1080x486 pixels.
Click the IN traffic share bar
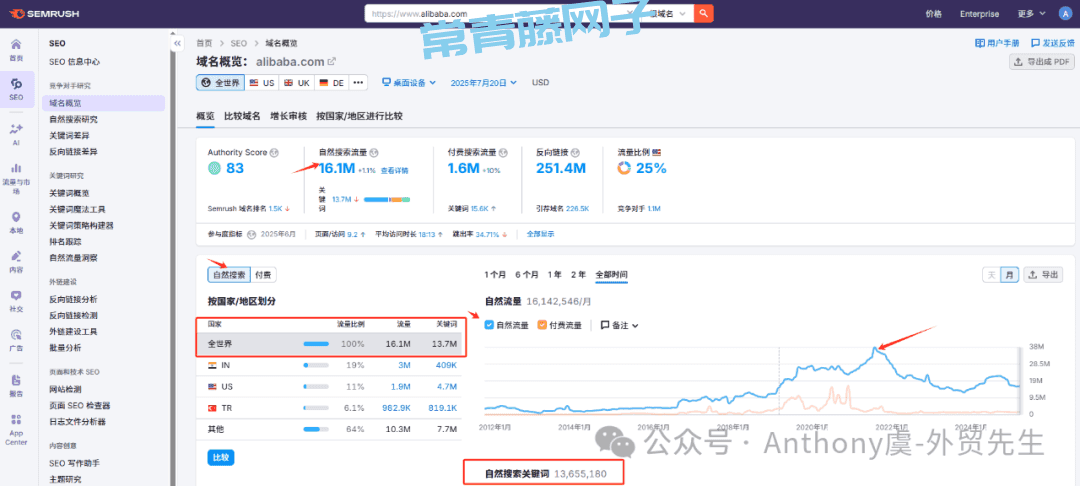pos(316,365)
